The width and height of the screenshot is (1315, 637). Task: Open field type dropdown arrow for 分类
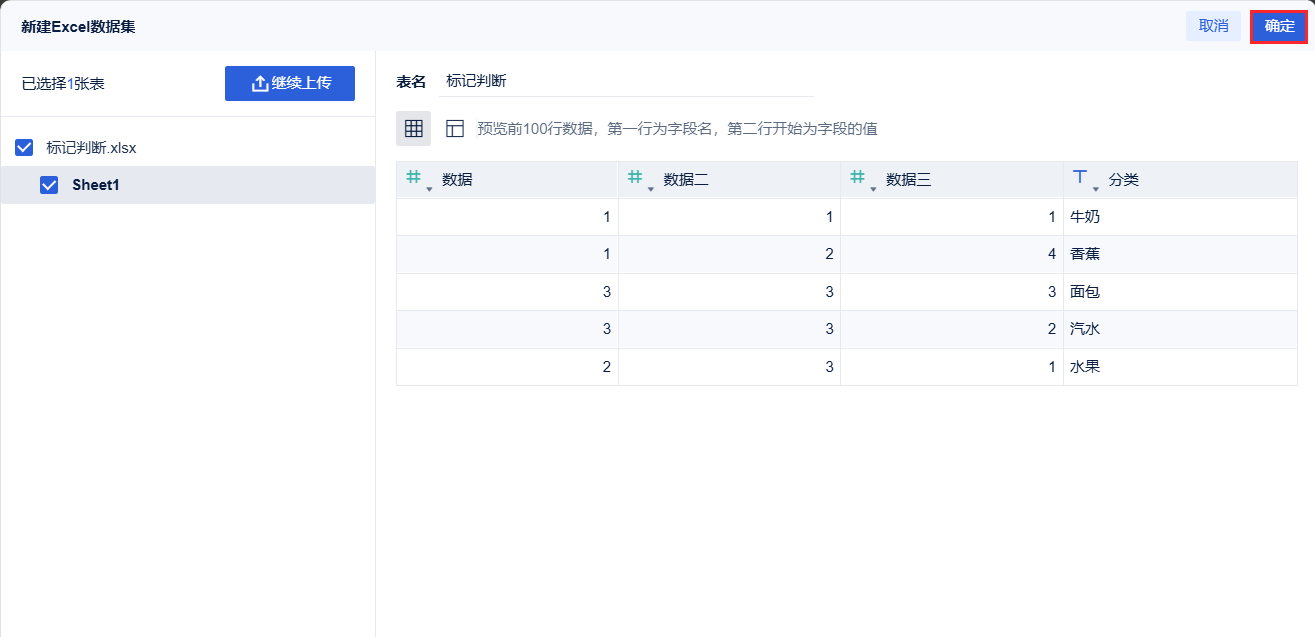(1096, 188)
